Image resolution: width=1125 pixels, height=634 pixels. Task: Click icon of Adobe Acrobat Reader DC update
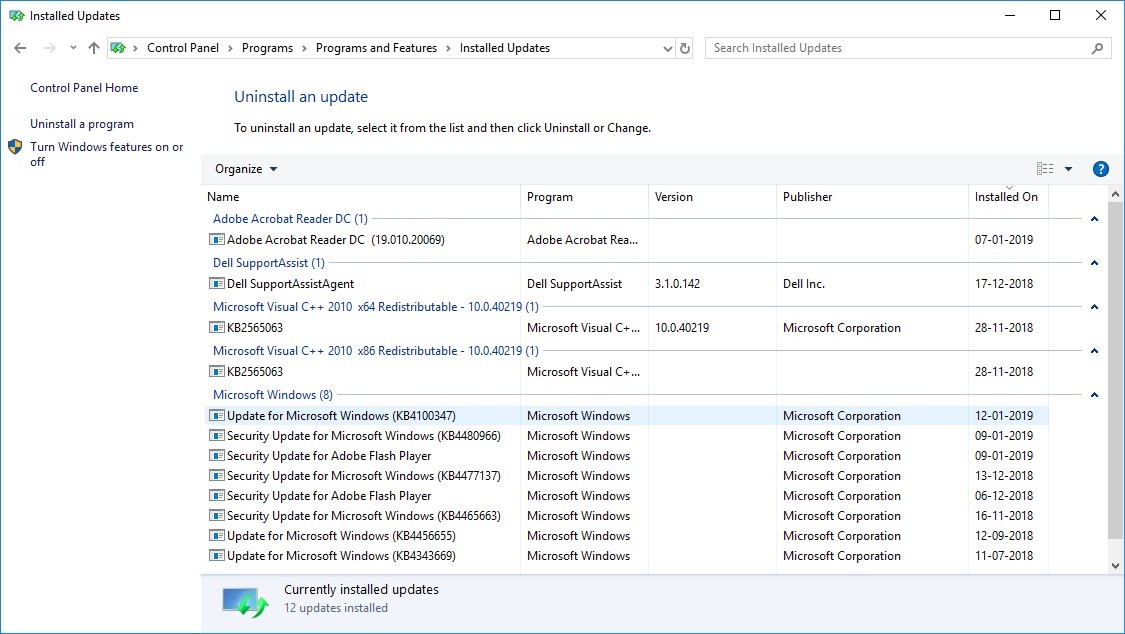coord(217,240)
